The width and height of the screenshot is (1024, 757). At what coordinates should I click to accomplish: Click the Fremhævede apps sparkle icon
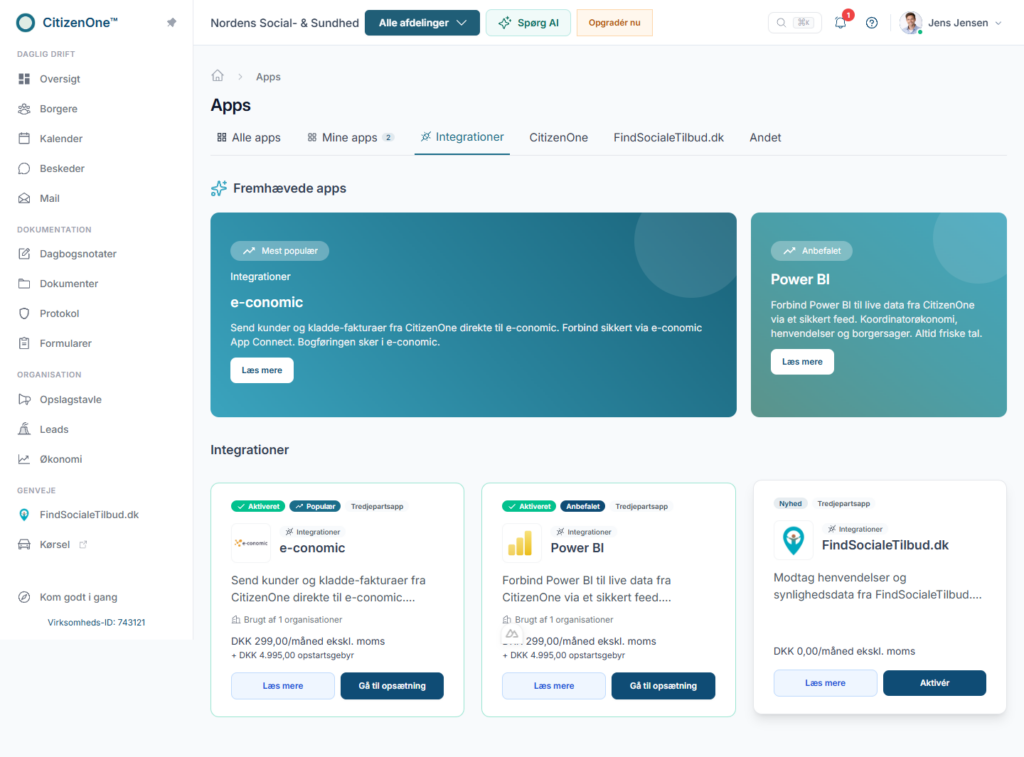(x=219, y=188)
